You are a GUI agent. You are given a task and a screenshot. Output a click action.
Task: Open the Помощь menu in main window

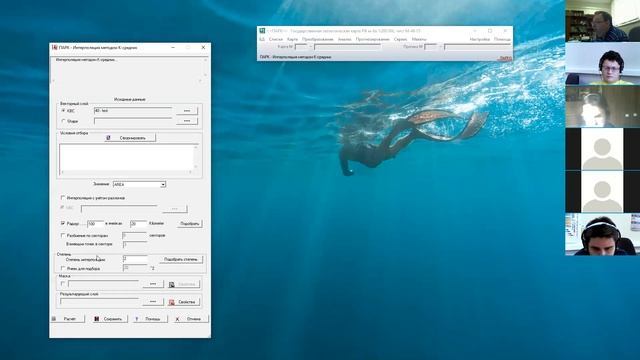pos(502,39)
